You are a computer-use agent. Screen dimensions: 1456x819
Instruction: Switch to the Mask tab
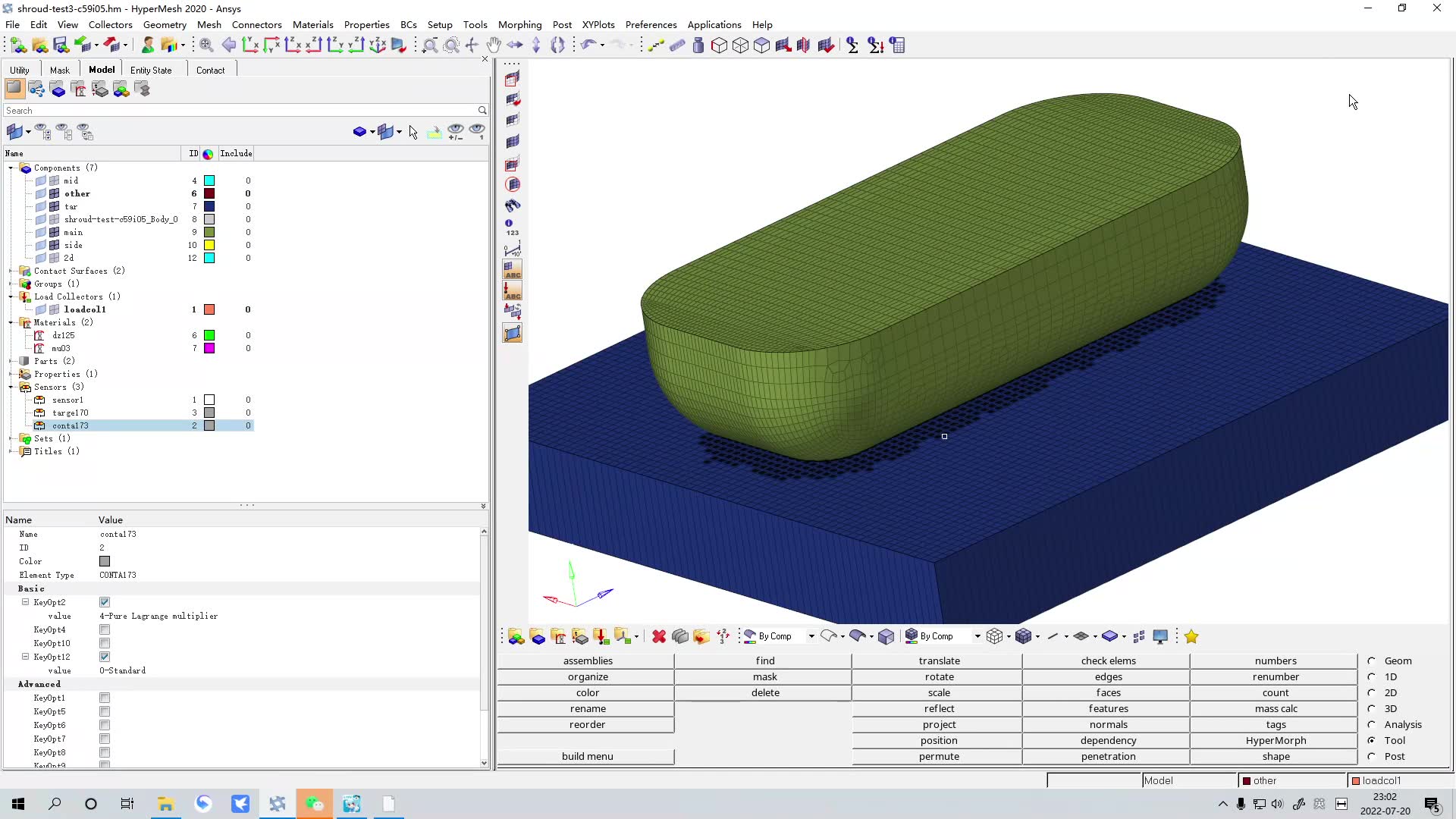[59, 70]
